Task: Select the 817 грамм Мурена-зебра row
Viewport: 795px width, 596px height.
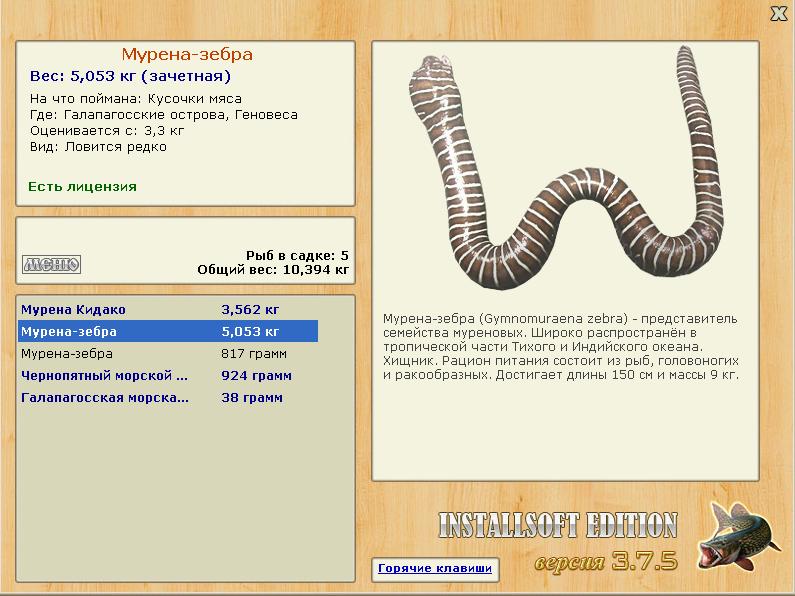Action: coord(168,354)
